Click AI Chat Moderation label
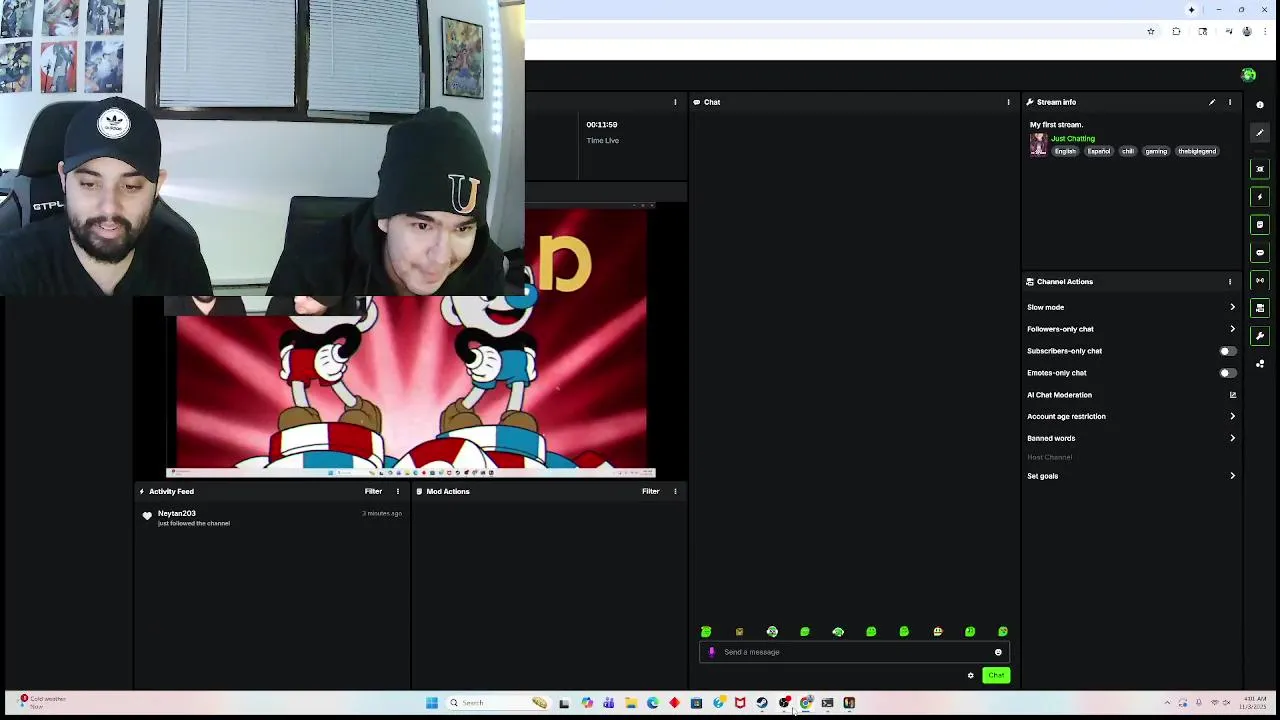The height and width of the screenshot is (720, 1280). 1059,395
